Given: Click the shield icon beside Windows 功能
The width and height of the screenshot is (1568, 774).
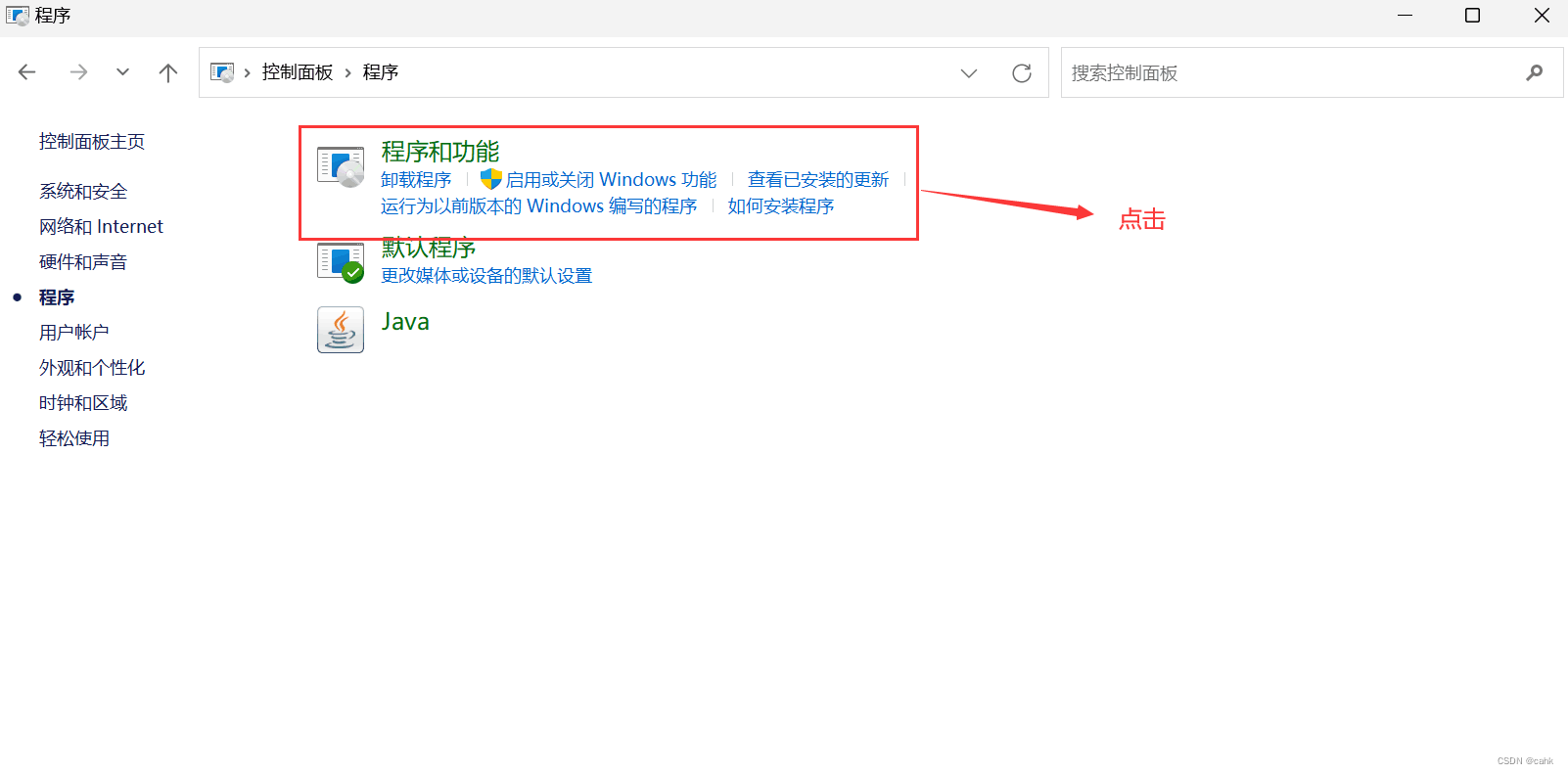Looking at the screenshot, I should (490, 179).
